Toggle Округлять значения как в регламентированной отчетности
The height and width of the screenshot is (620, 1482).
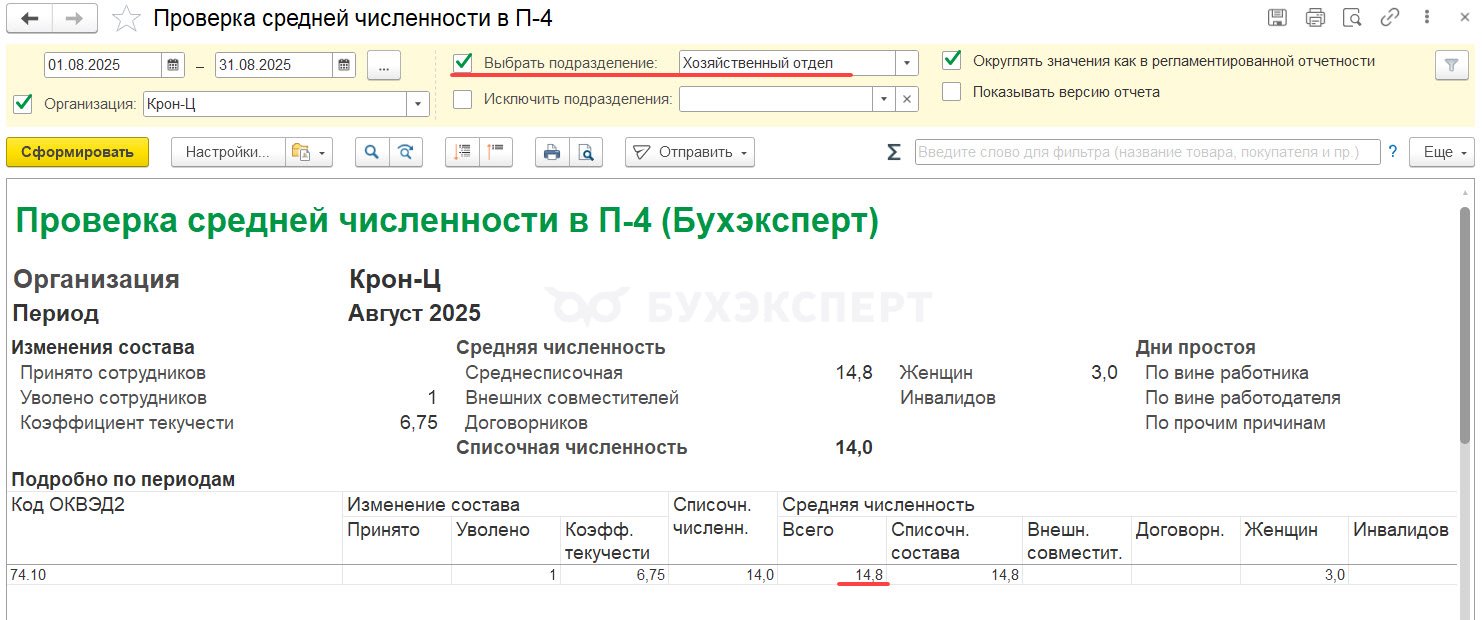(952, 60)
